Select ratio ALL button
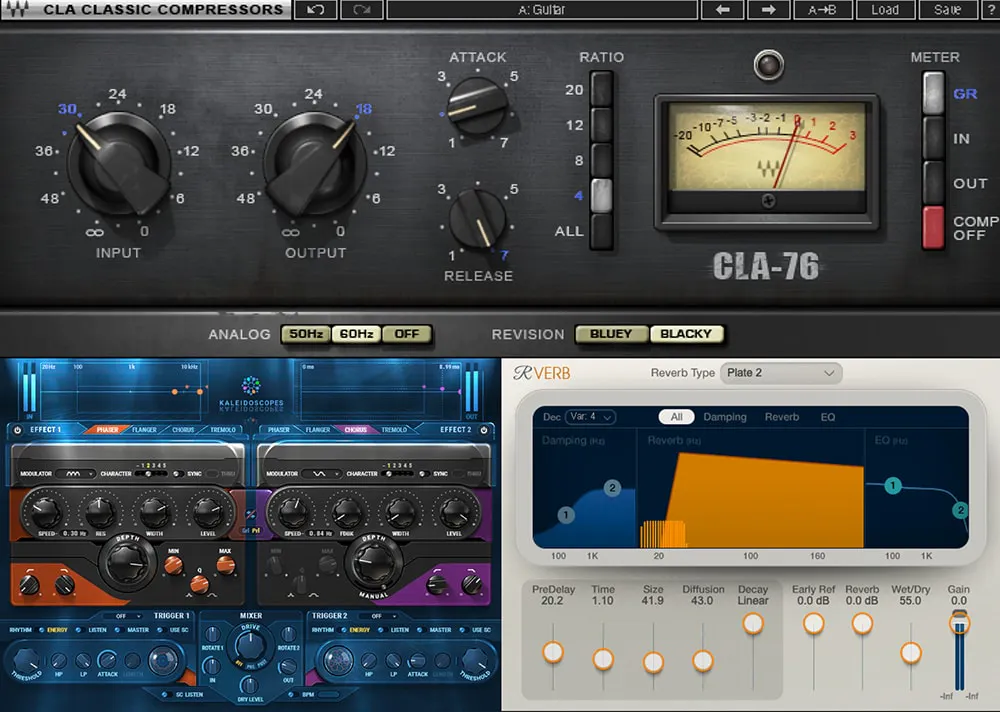 coord(601,231)
